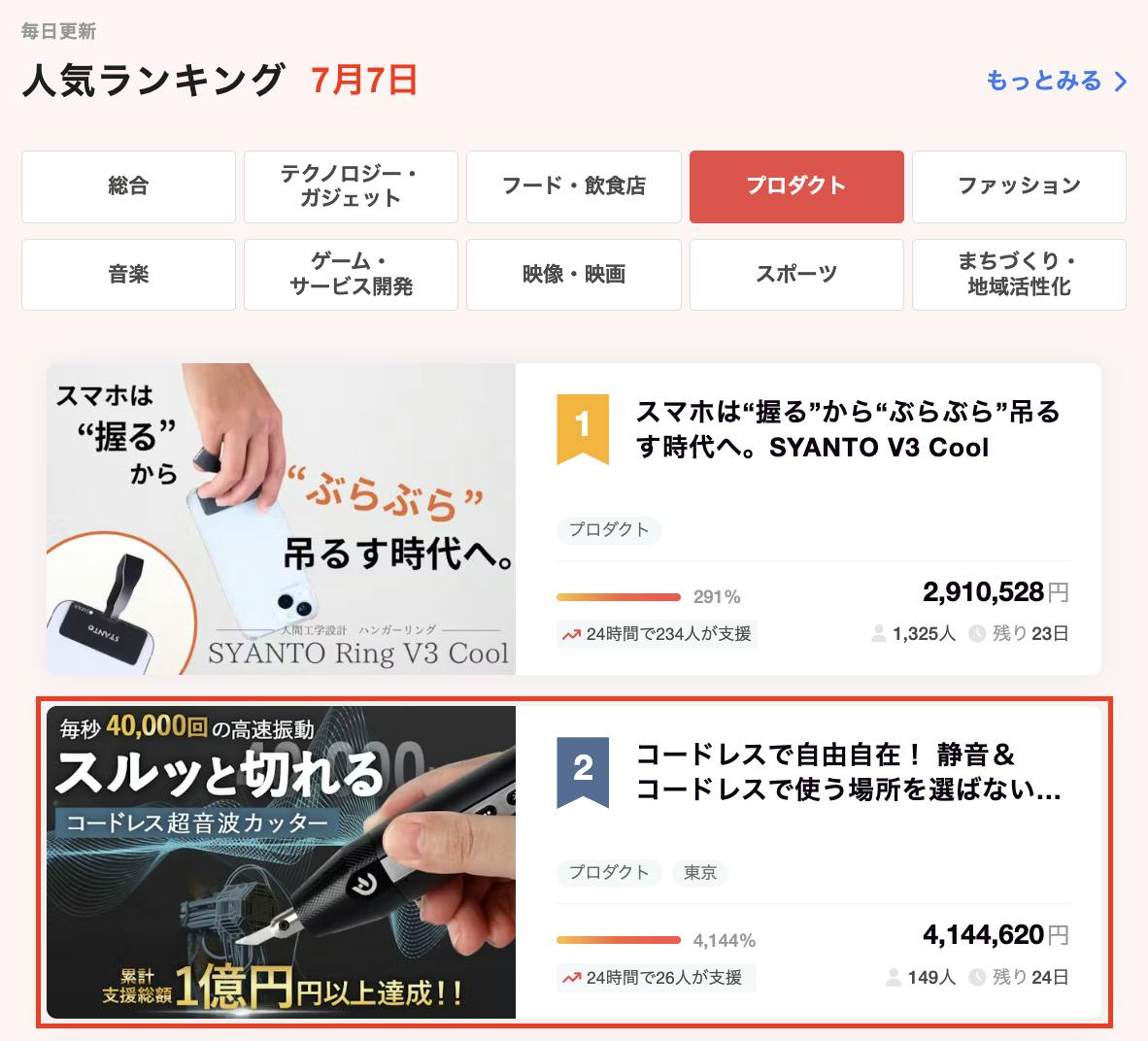Click supporter person icon beside 1,325人
The width and height of the screenshot is (1148, 1041).
tap(879, 634)
